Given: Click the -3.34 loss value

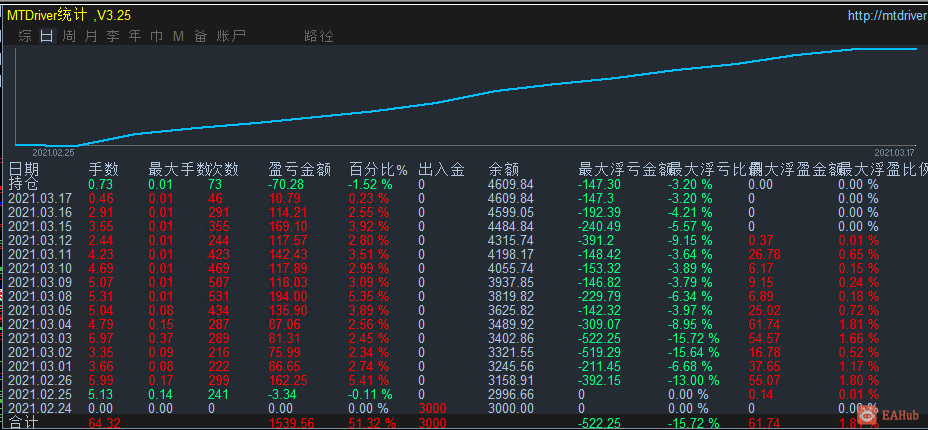Looking at the screenshot, I should point(283,394).
